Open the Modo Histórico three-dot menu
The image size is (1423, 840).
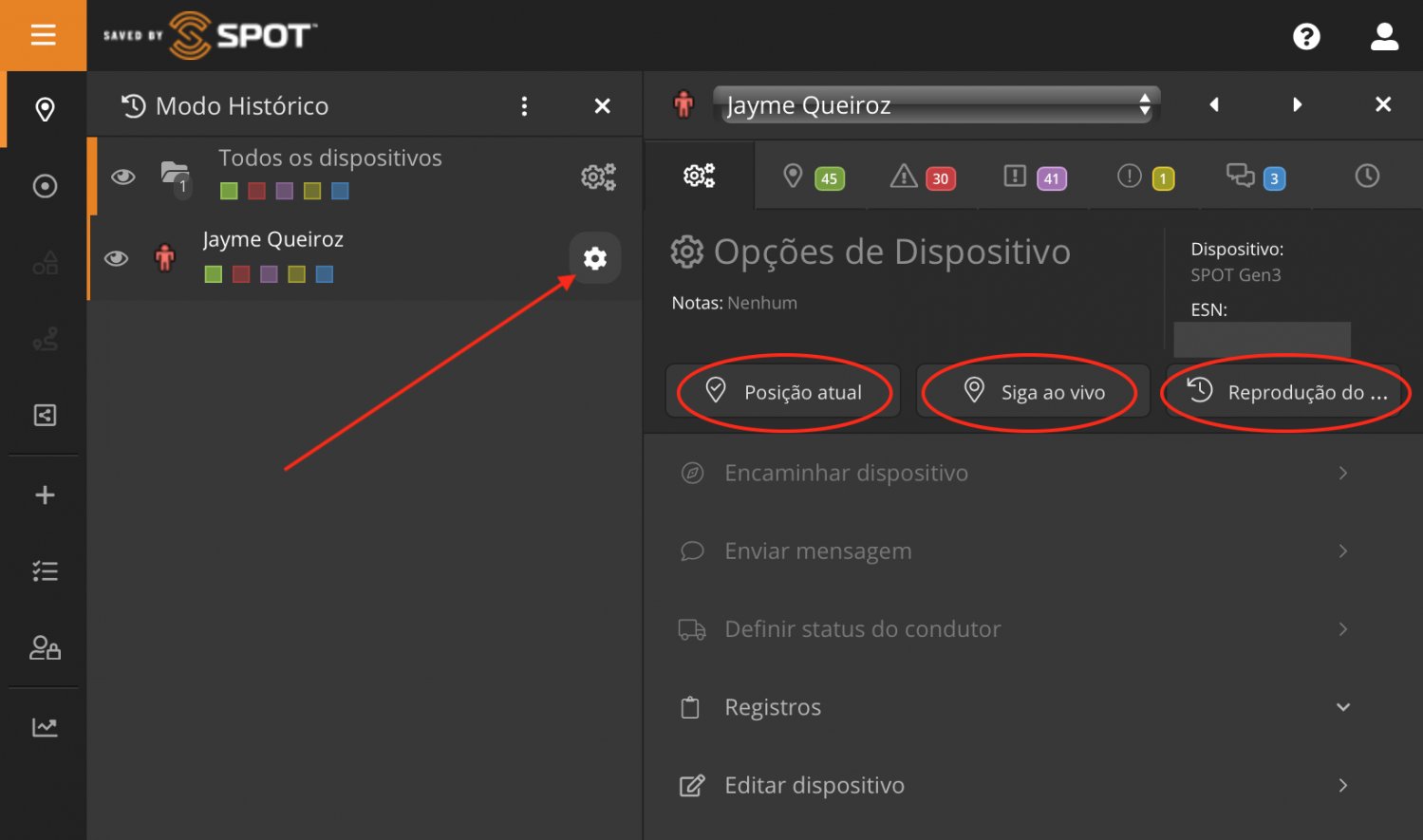[x=524, y=106]
